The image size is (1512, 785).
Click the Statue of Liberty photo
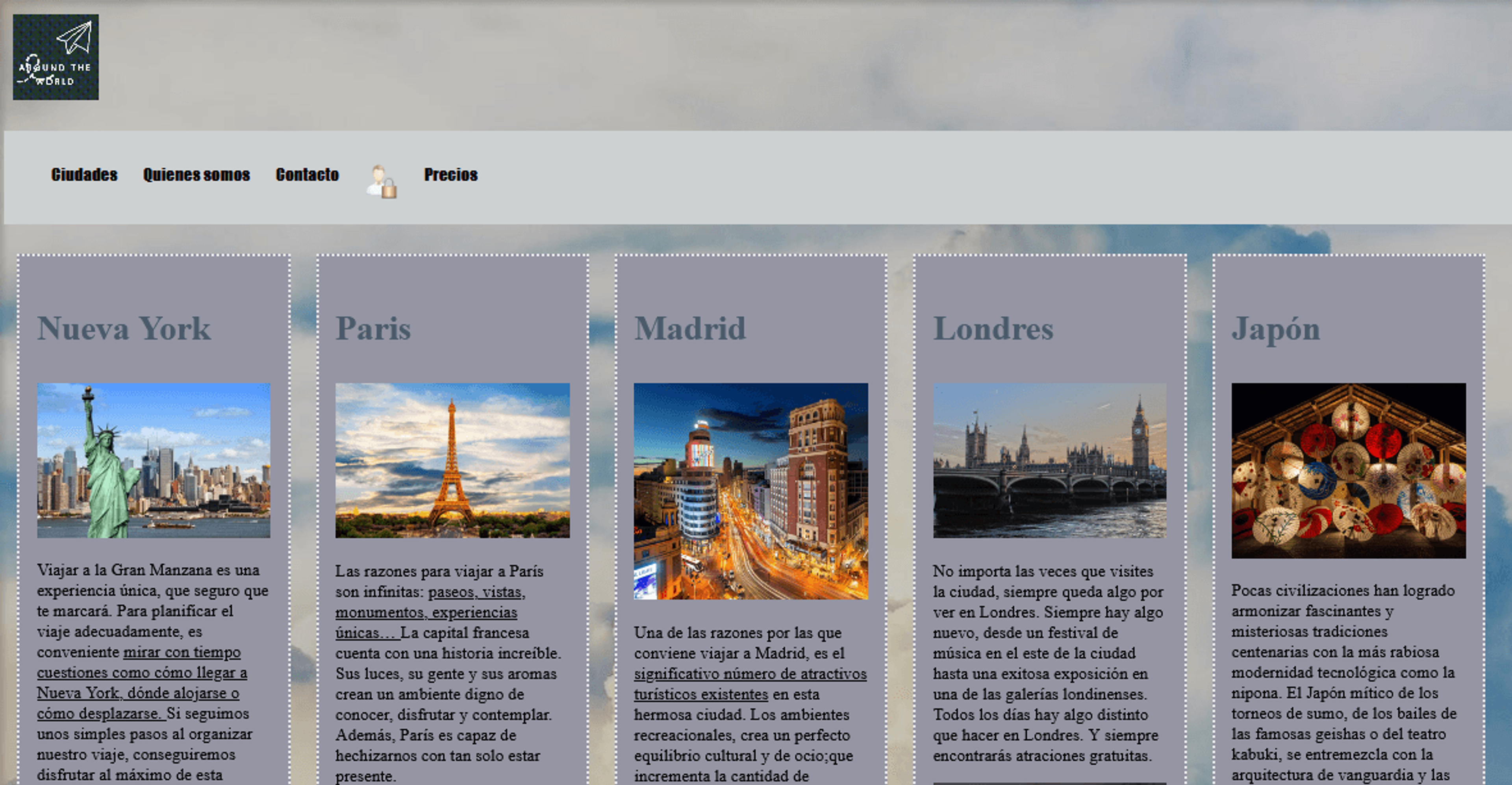(154, 460)
